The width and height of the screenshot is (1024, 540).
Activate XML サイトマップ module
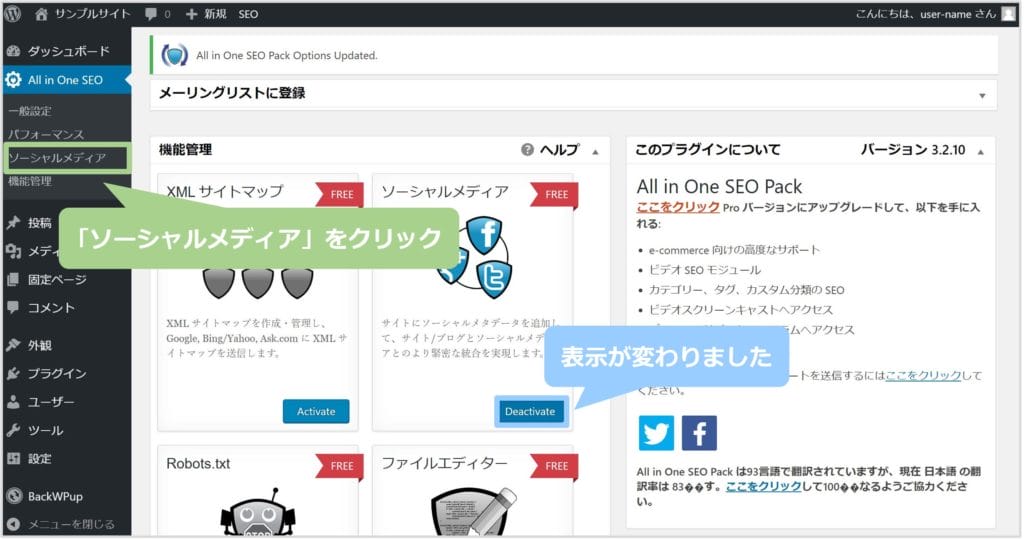pos(316,411)
